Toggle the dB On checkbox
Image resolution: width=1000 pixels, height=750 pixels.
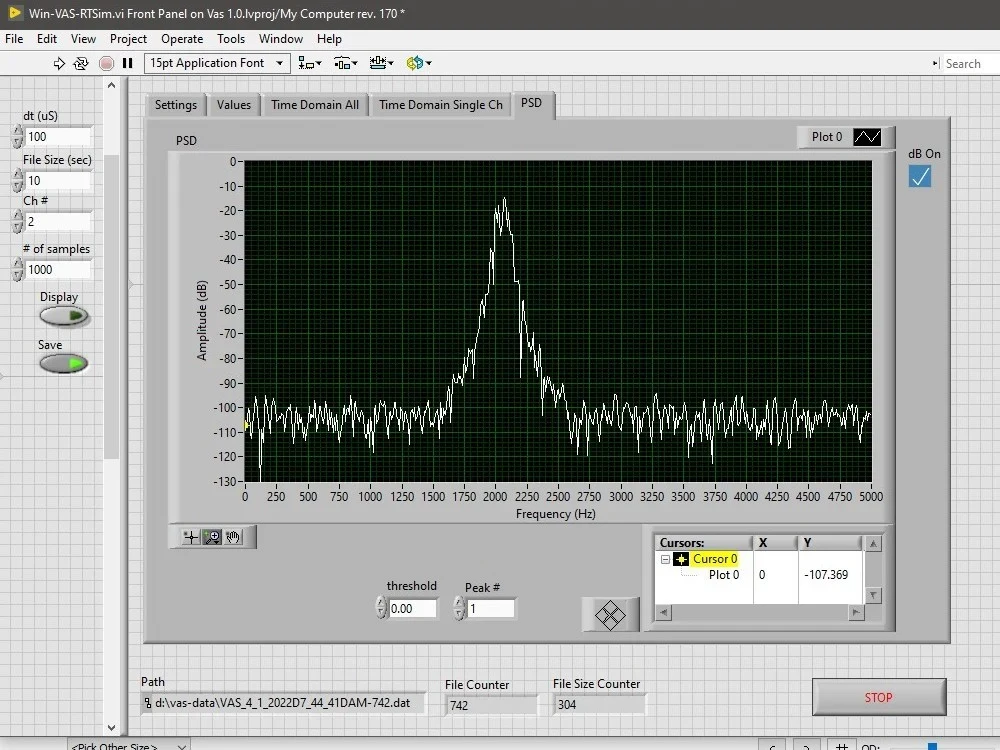[919, 176]
